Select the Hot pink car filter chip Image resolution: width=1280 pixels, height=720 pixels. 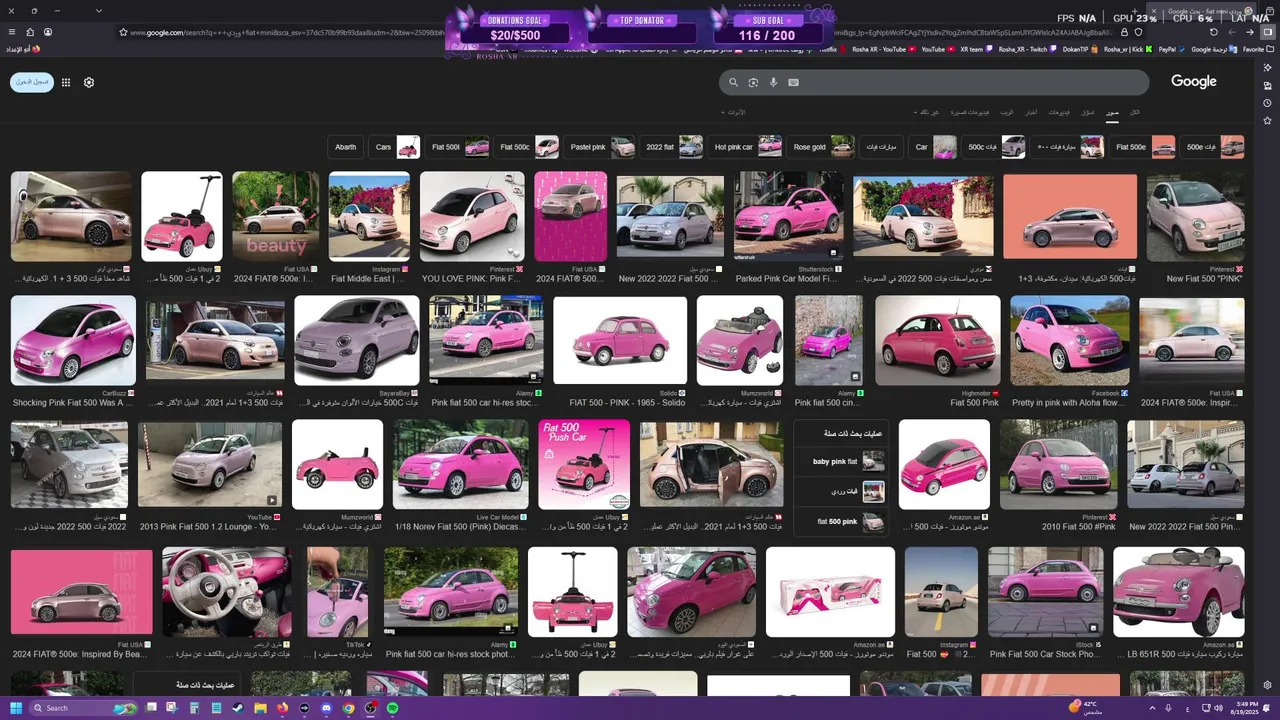pyautogui.click(x=746, y=147)
